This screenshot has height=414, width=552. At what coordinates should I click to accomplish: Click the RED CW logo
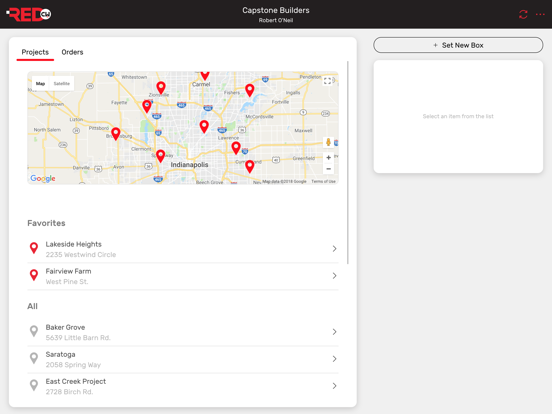tap(29, 14)
